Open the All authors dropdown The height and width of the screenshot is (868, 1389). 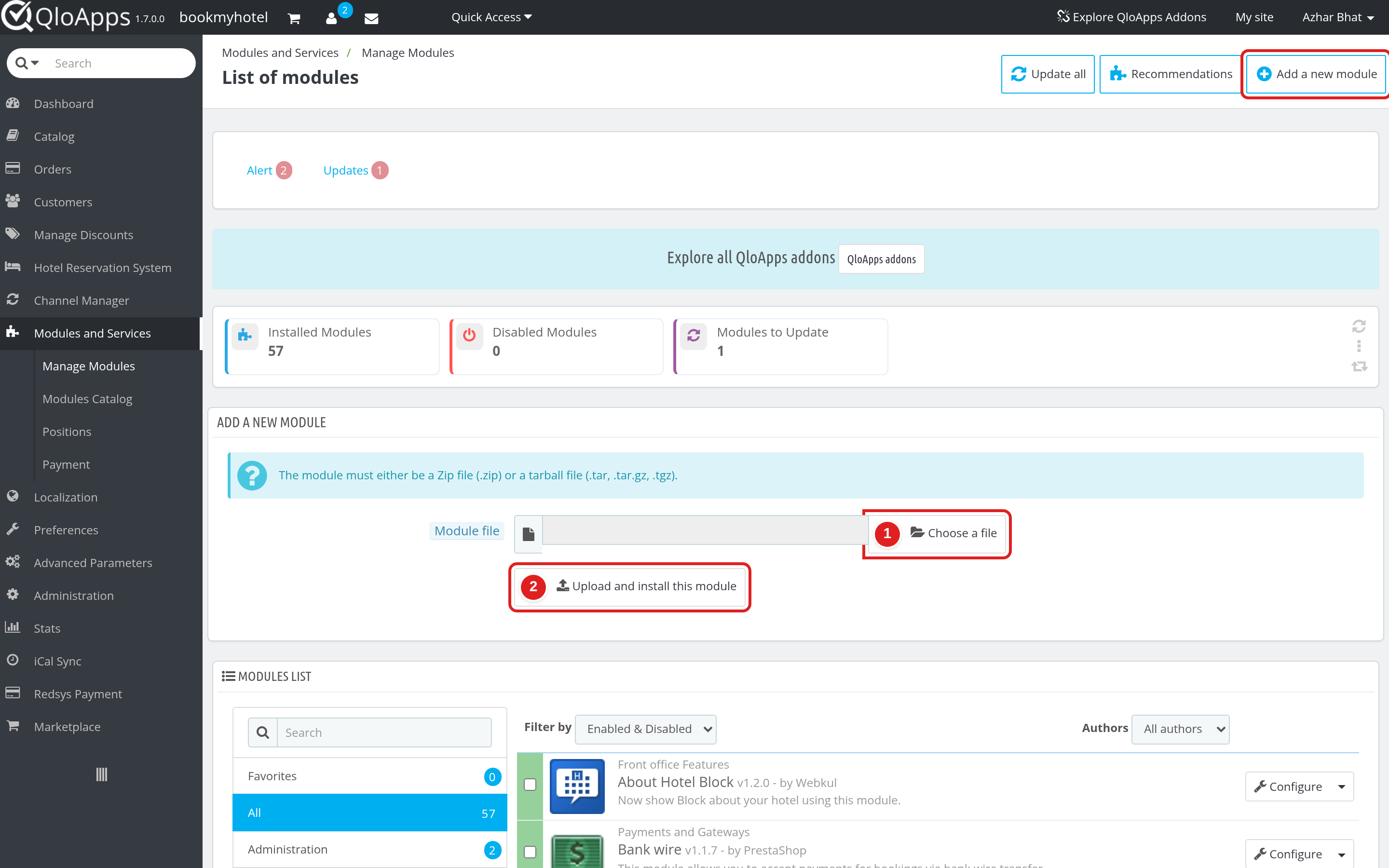1180,729
